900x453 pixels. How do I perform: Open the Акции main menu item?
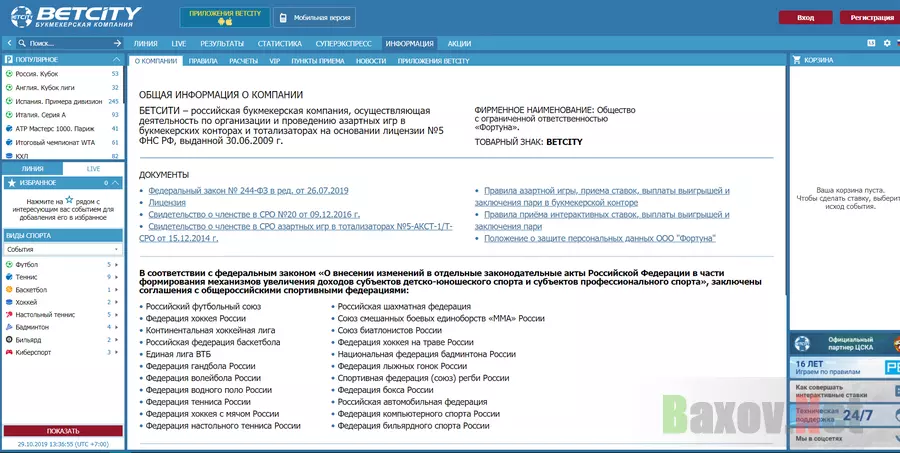point(459,44)
